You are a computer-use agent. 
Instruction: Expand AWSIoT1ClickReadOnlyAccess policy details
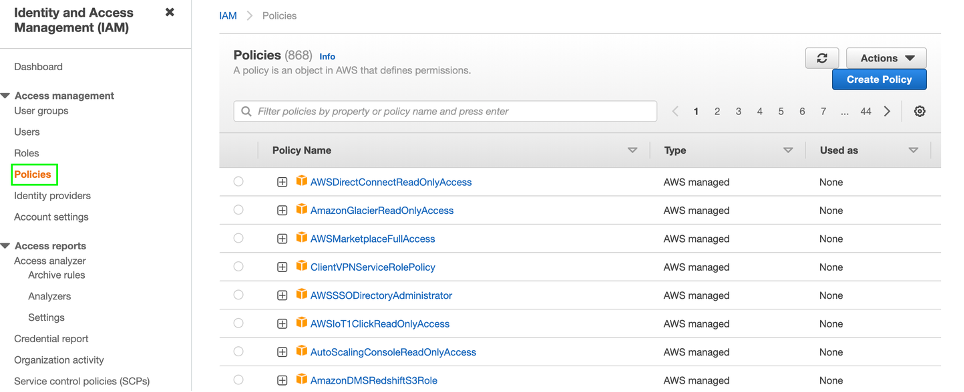point(282,324)
